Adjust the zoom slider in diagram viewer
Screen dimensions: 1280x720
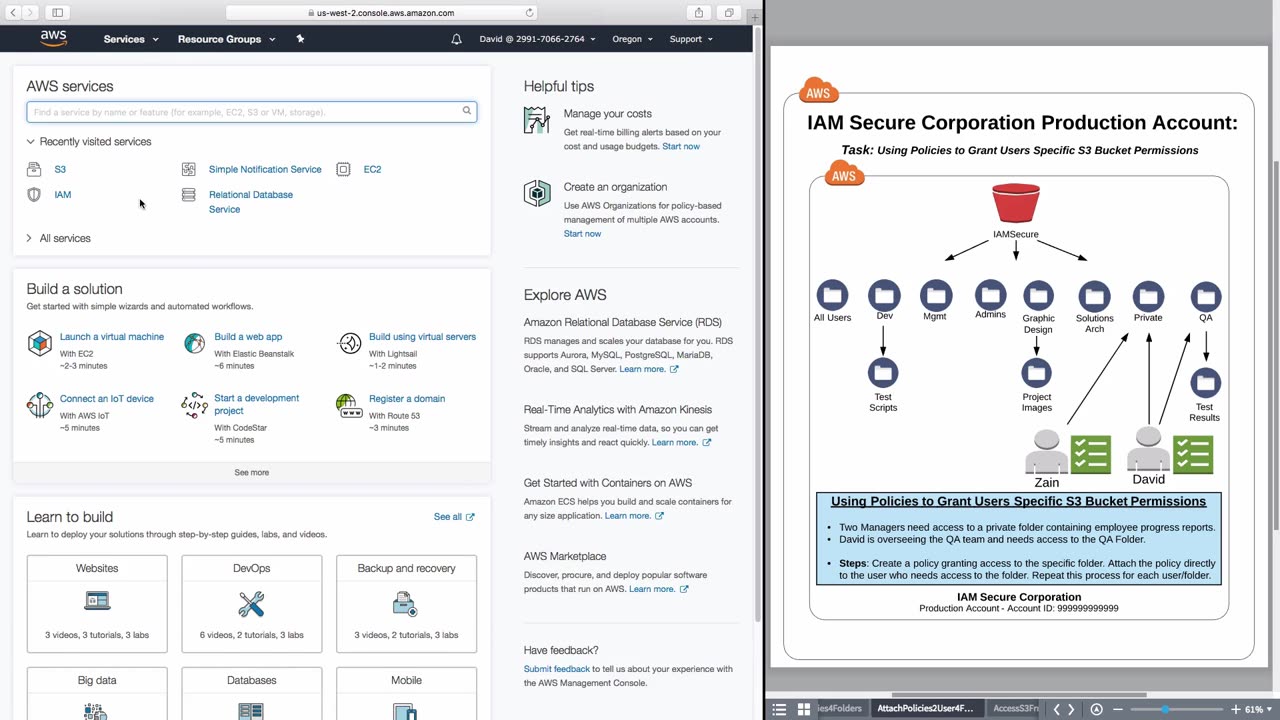pyautogui.click(x=1164, y=709)
